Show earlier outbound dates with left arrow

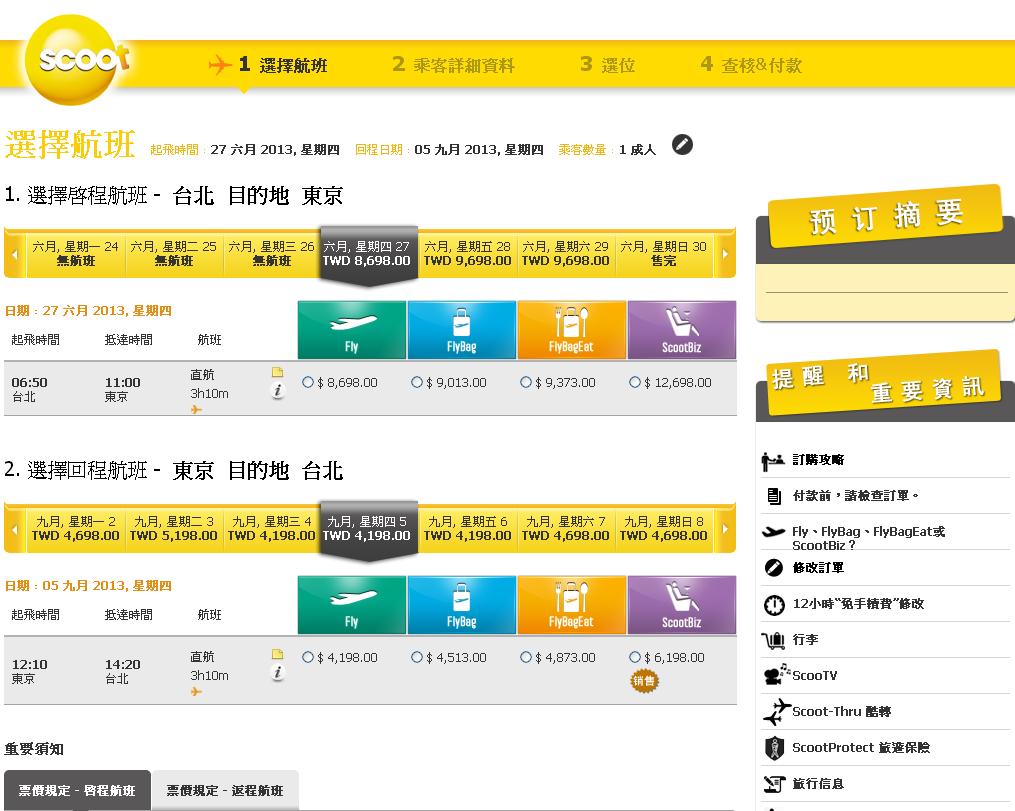pos(15,254)
